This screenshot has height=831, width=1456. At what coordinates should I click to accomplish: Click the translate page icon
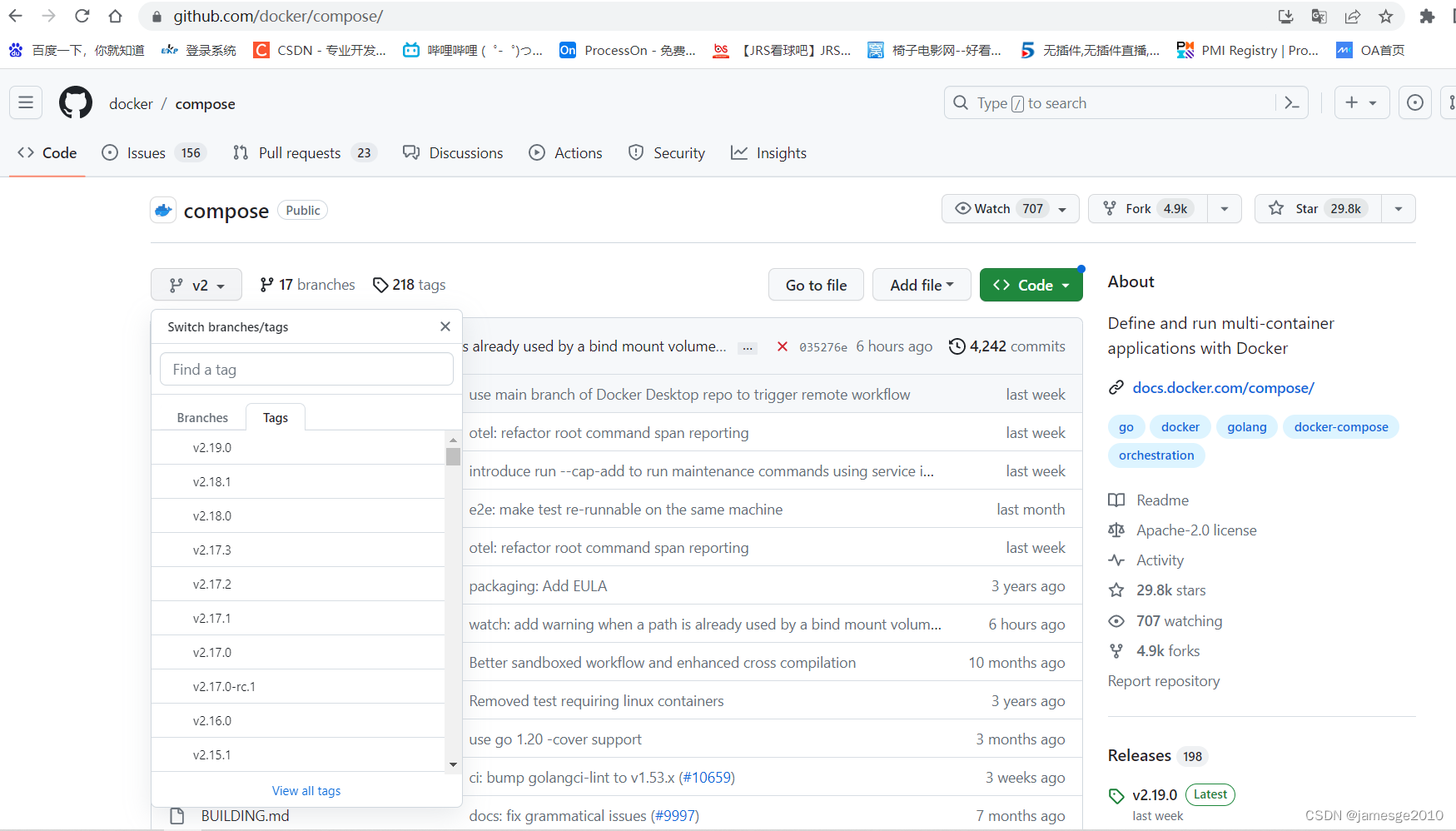(x=1319, y=16)
